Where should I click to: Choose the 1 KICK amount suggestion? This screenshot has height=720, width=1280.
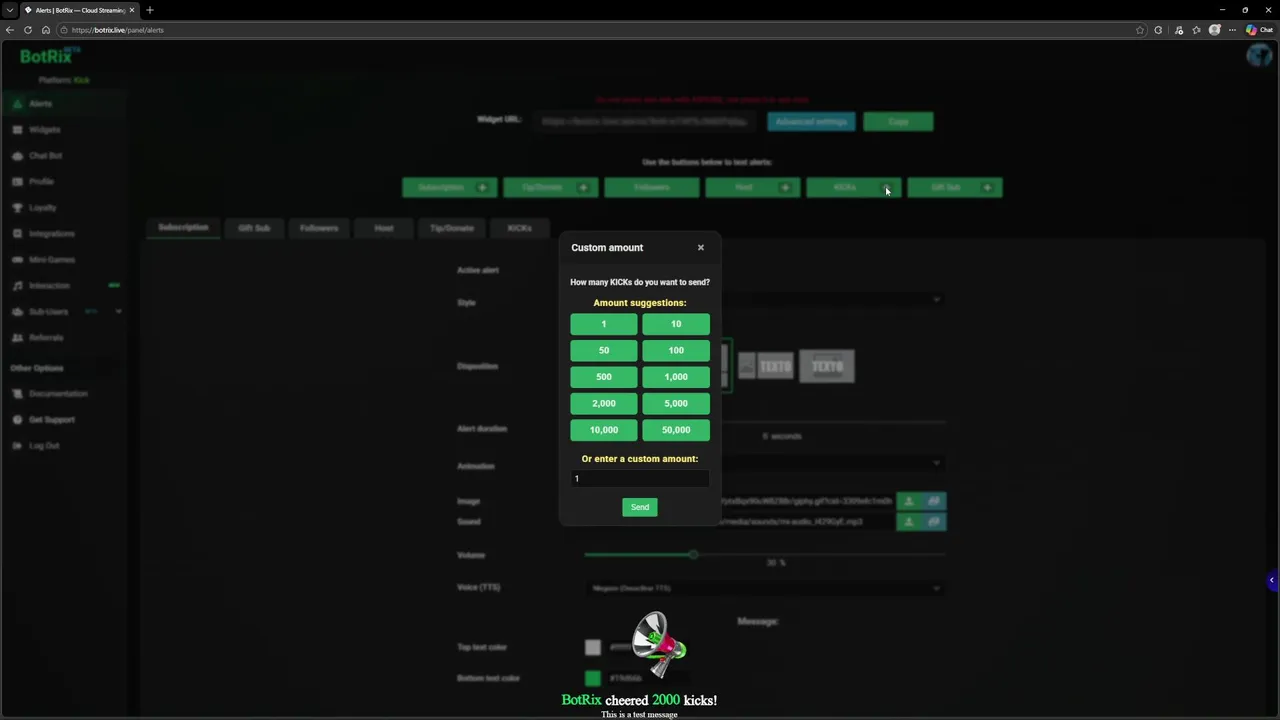pyautogui.click(x=603, y=324)
